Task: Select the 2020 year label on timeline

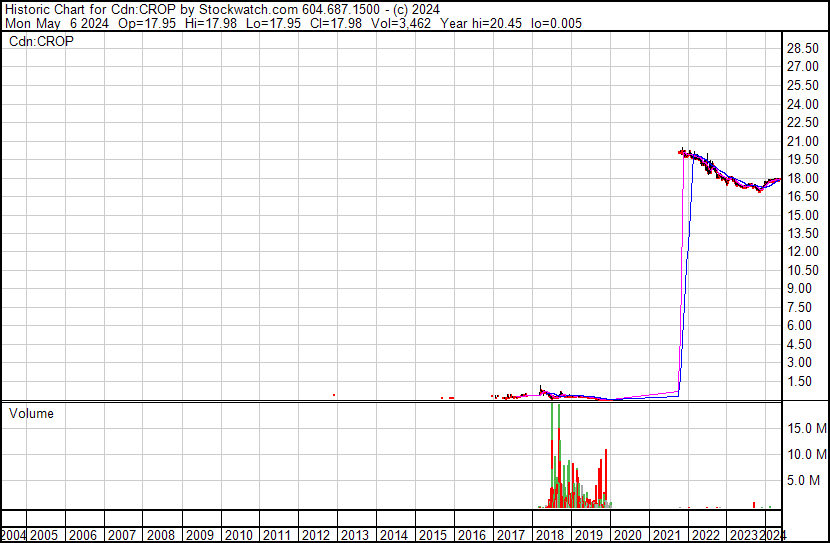Action: 628,535
